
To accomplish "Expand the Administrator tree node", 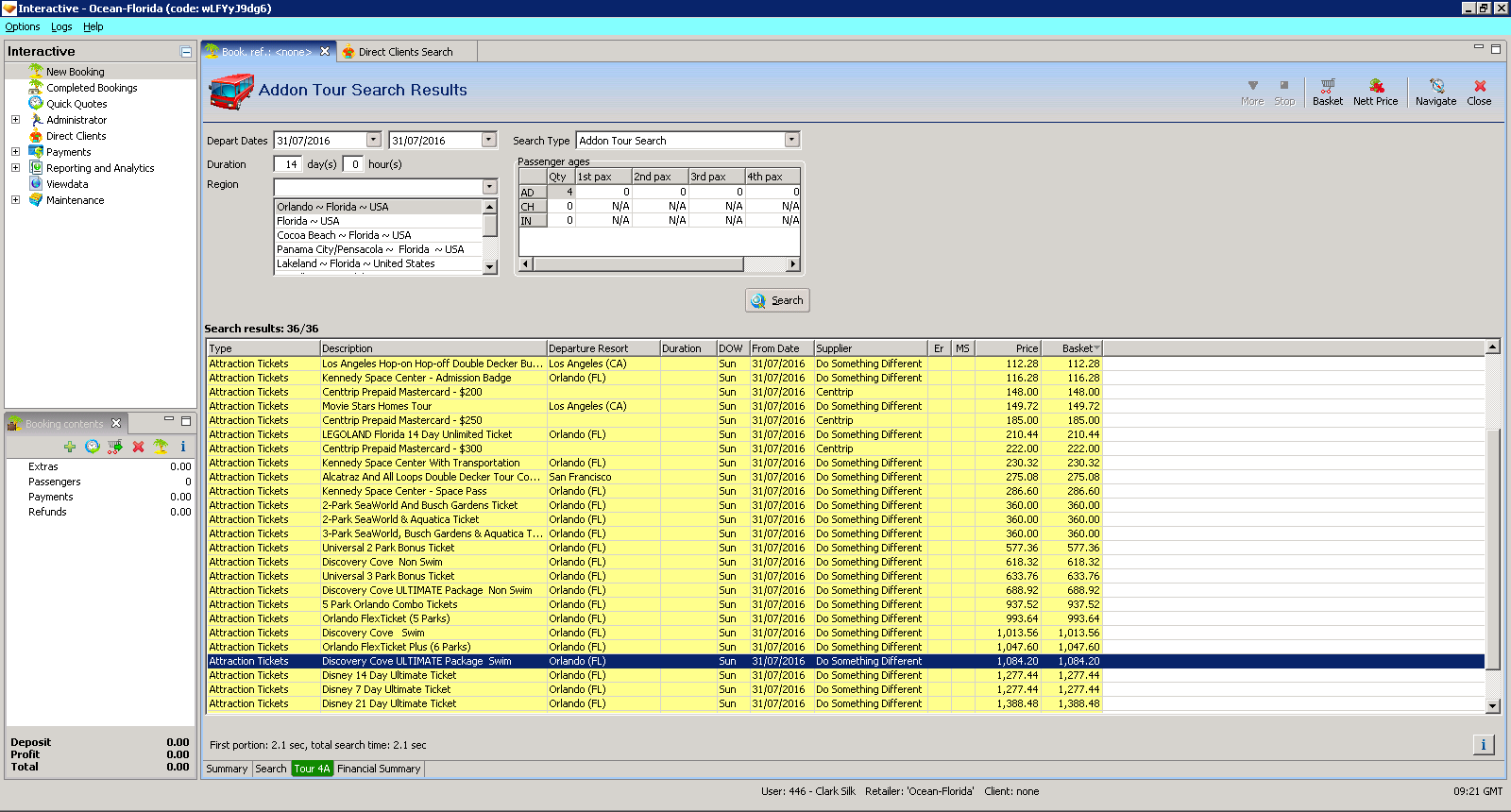I will [x=15, y=120].
